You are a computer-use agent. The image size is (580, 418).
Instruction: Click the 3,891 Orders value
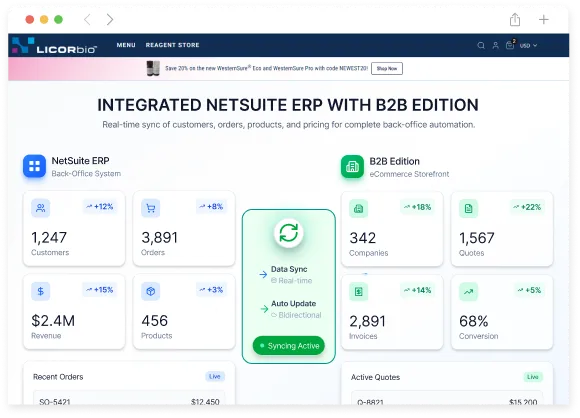[x=159, y=237]
